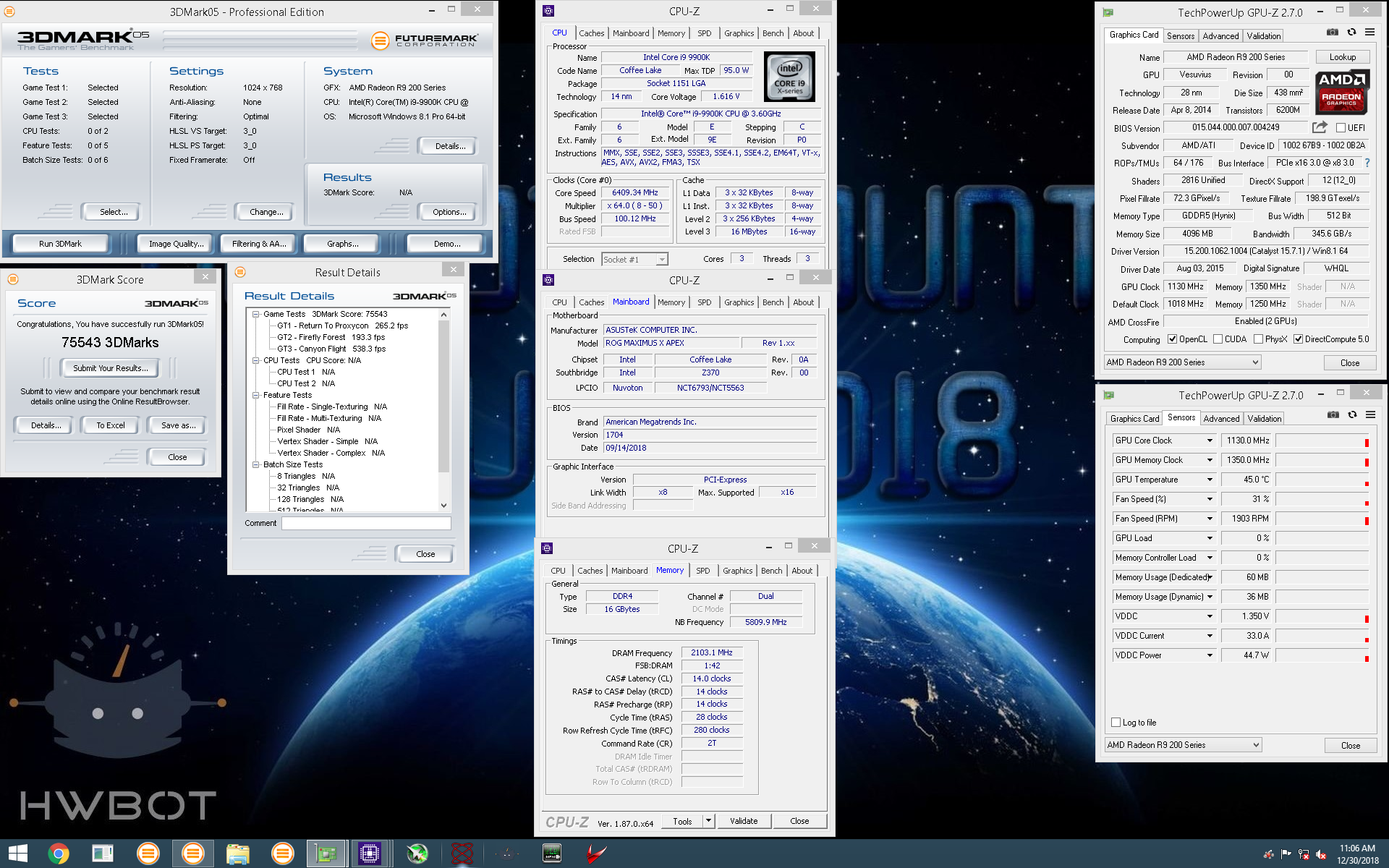Click the Lookup button in GPU-Z
This screenshot has height=868, width=1389.
pos(1342,57)
